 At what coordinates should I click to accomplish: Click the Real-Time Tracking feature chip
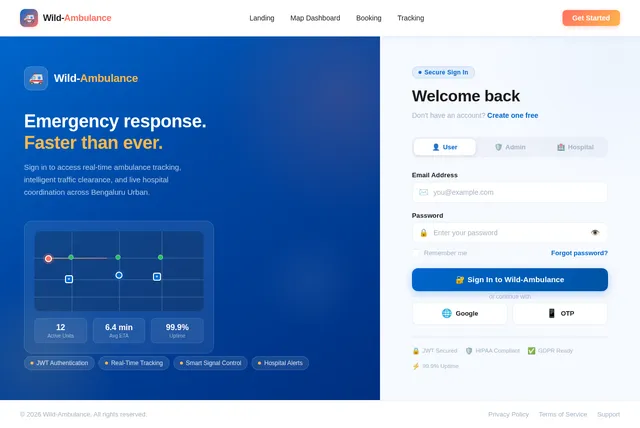(133, 363)
